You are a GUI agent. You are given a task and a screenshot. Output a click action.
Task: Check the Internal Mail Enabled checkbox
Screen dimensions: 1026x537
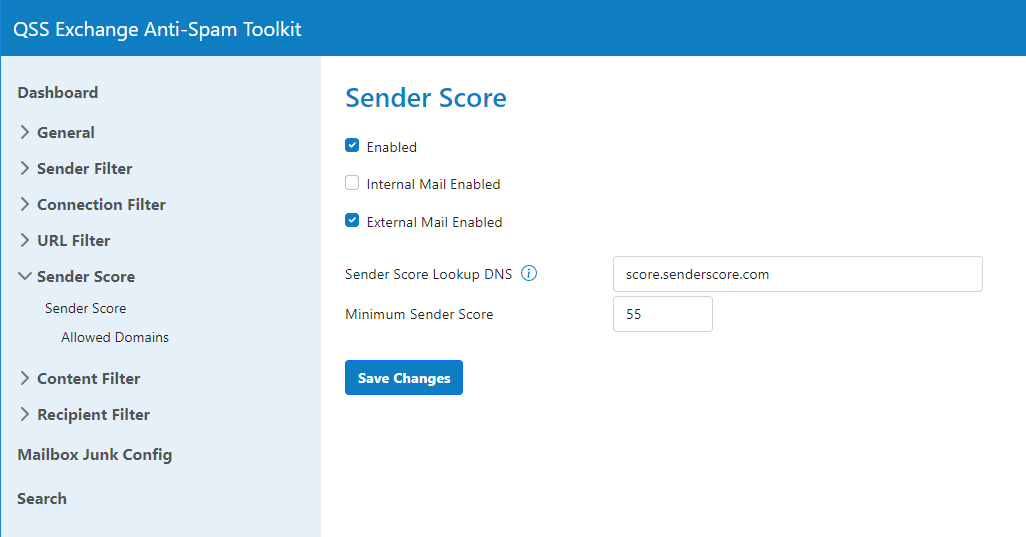point(352,182)
